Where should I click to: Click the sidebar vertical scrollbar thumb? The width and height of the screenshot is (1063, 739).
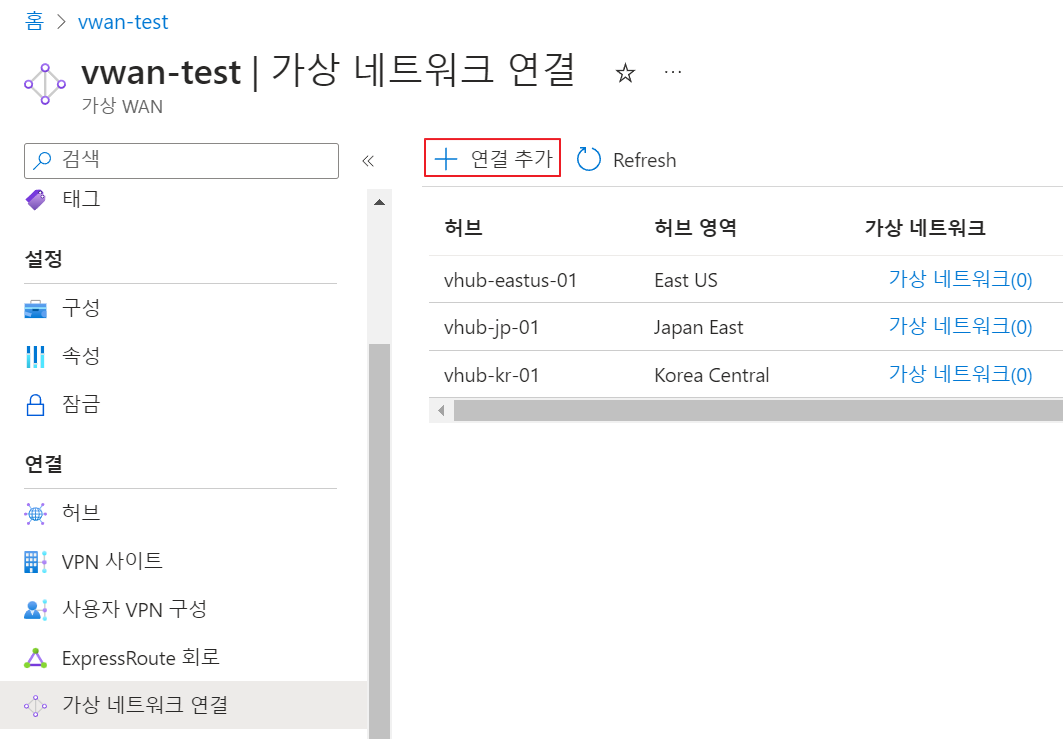(x=380, y=541)
